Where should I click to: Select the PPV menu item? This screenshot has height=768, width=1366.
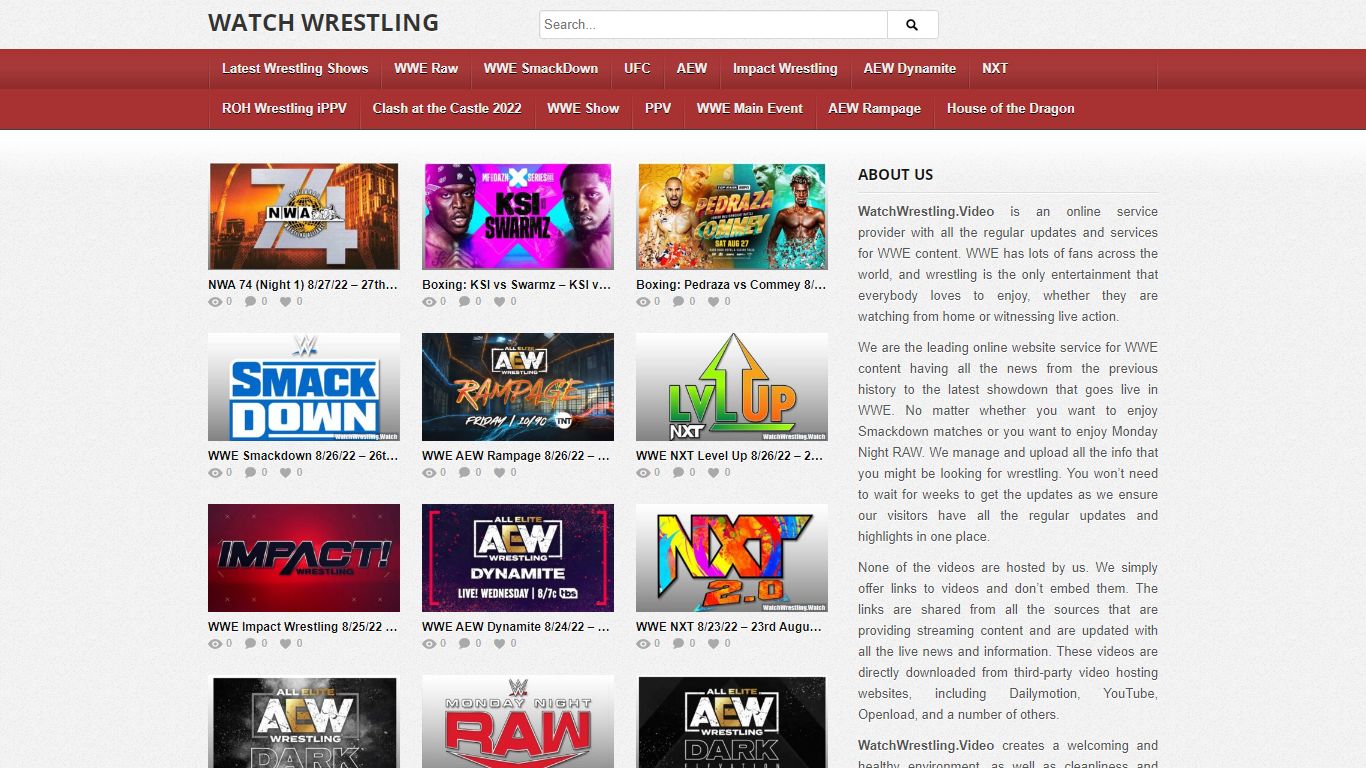(x=658, y=109)
